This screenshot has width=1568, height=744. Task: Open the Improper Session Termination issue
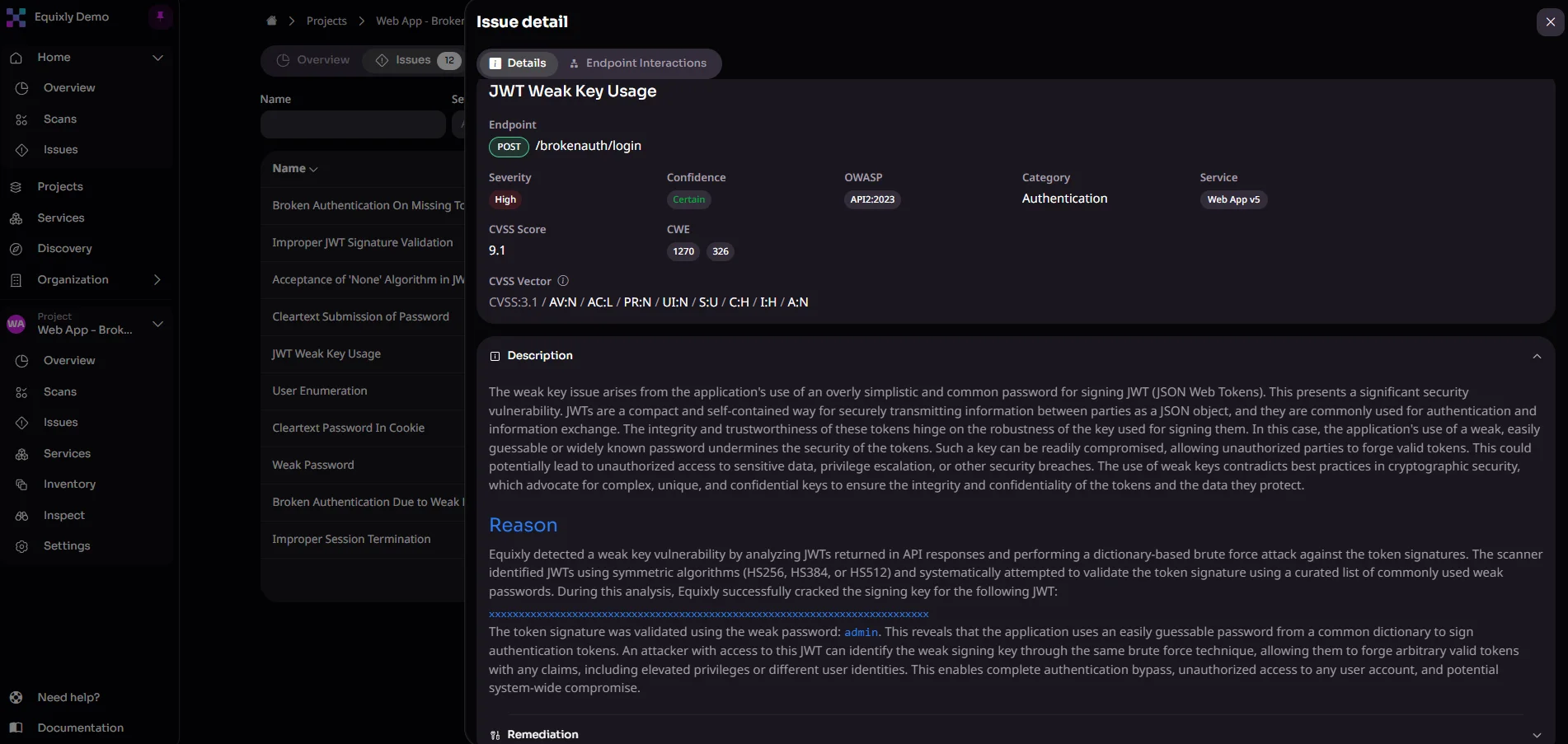click(x=364, y=540)
